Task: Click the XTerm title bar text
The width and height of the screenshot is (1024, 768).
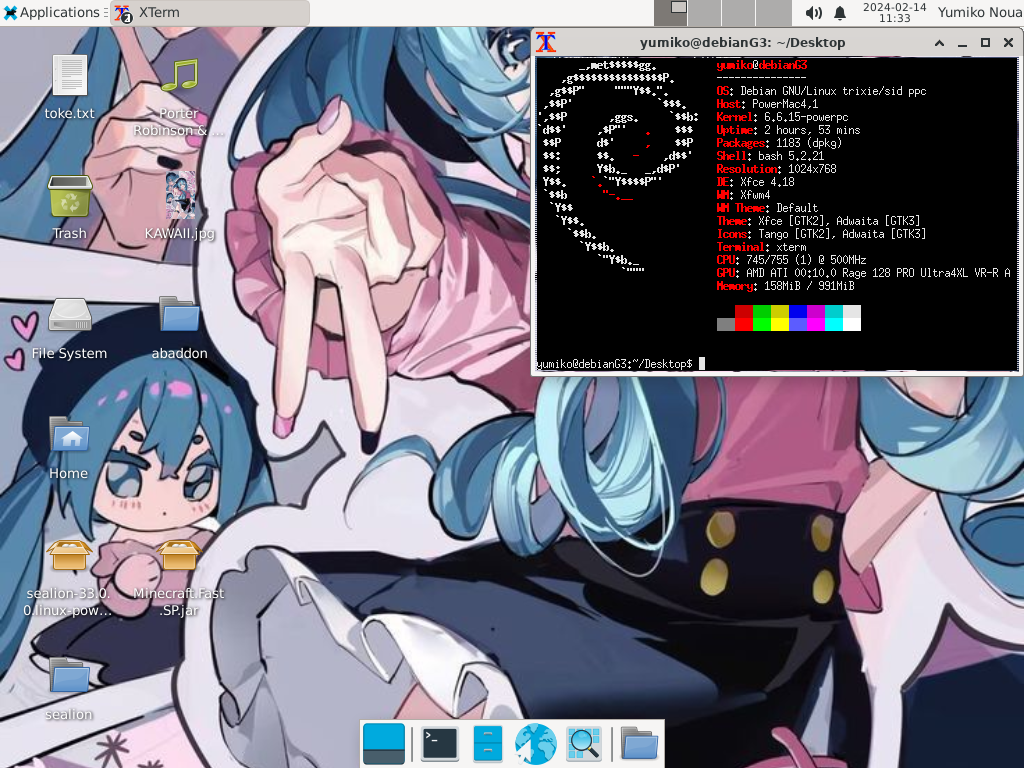Action: tap(743, 42)
